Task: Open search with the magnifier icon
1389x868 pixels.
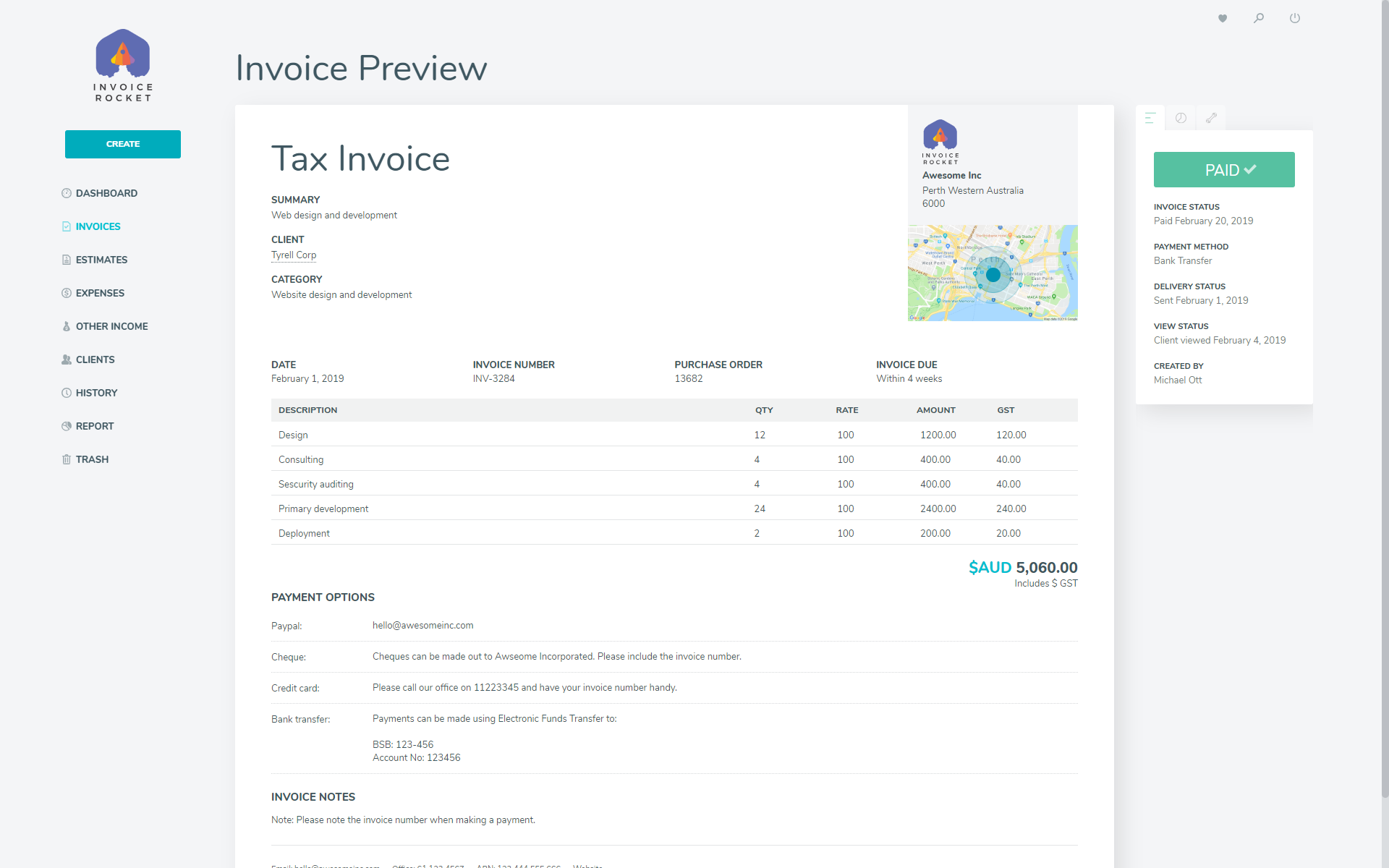Action: (x=1259, y=18)
